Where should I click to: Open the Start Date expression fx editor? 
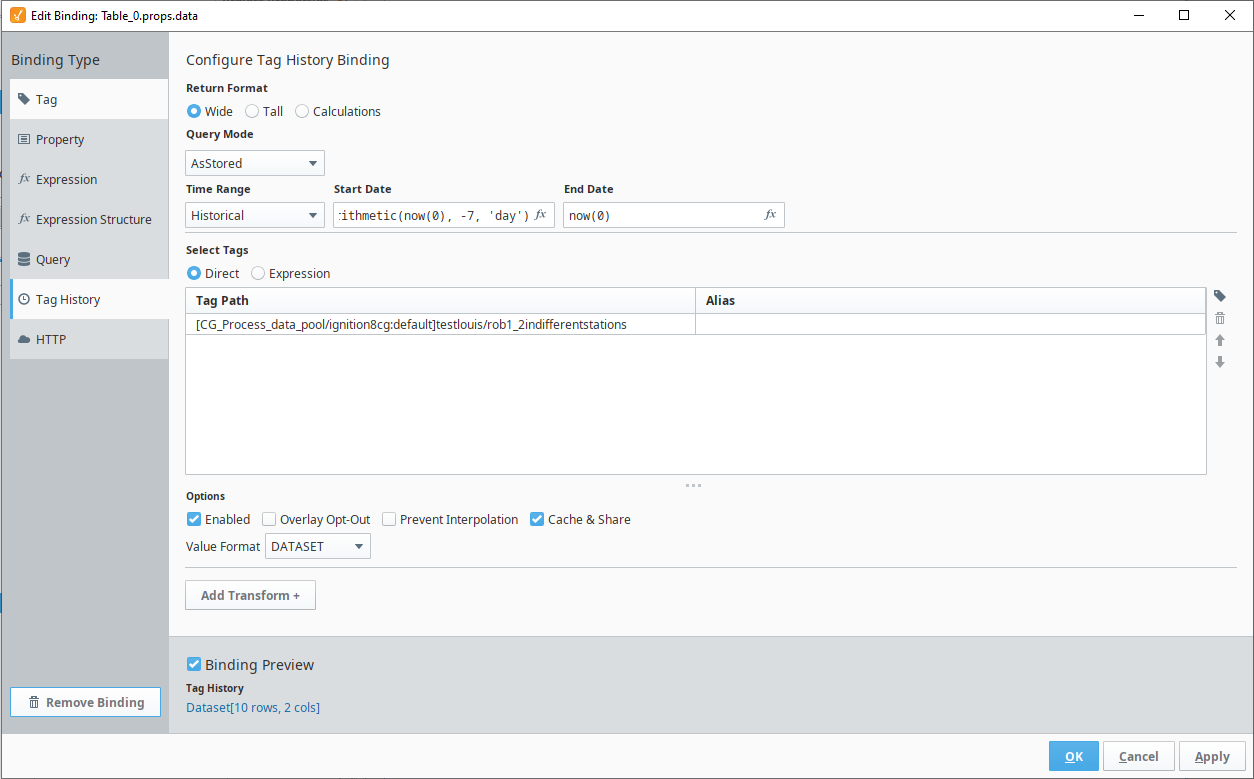coord(541,215)
